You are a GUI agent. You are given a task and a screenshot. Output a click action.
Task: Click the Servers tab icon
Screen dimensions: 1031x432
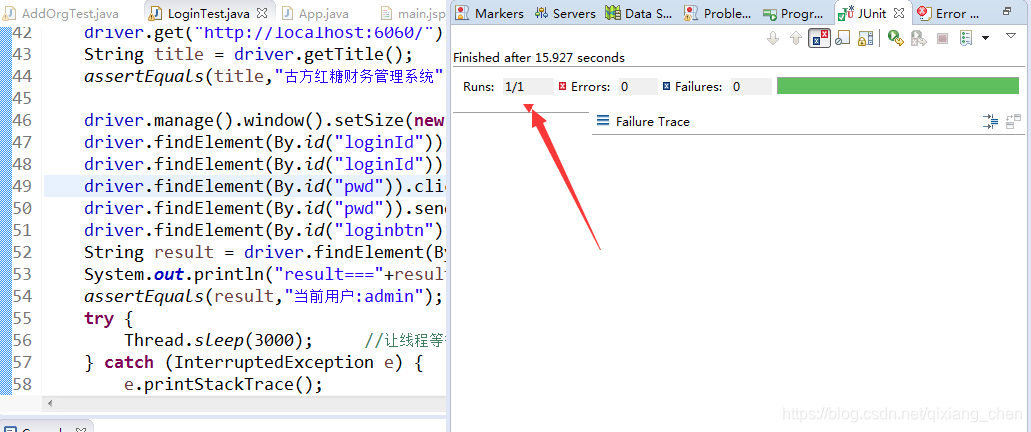click(x=541, y=13)
